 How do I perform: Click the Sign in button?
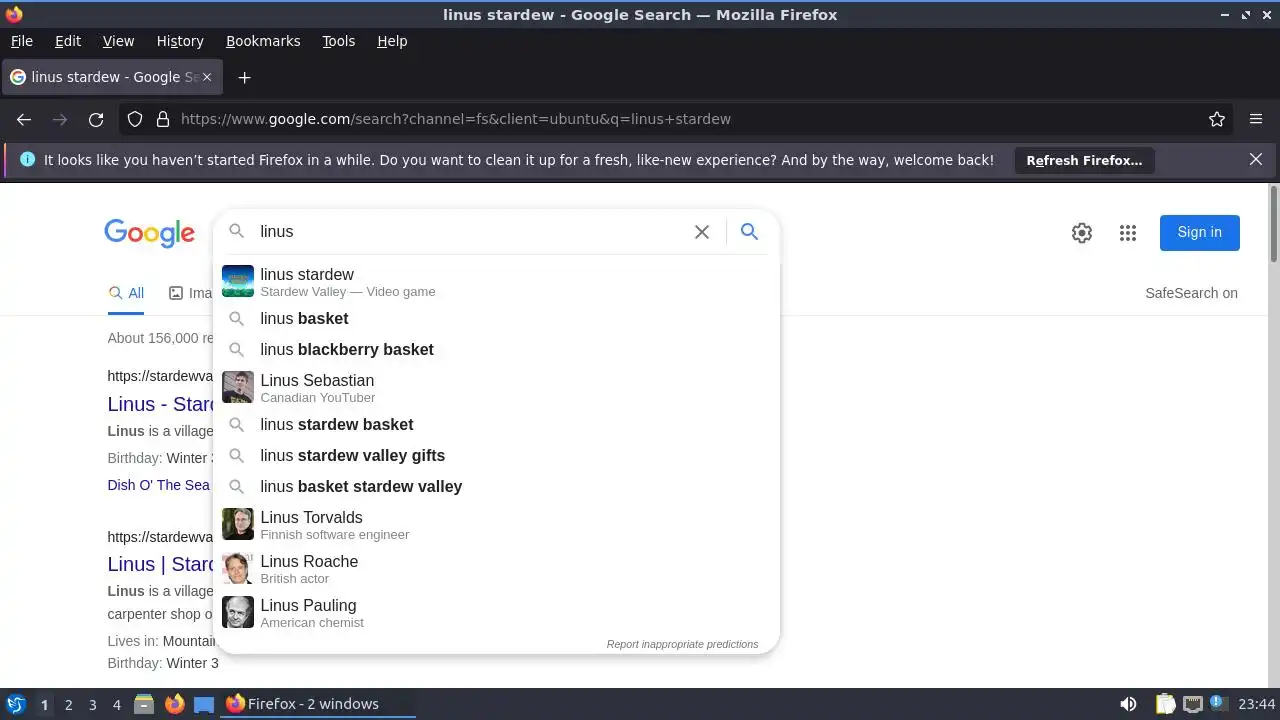pyautogui.click(x=1199, y=232)
